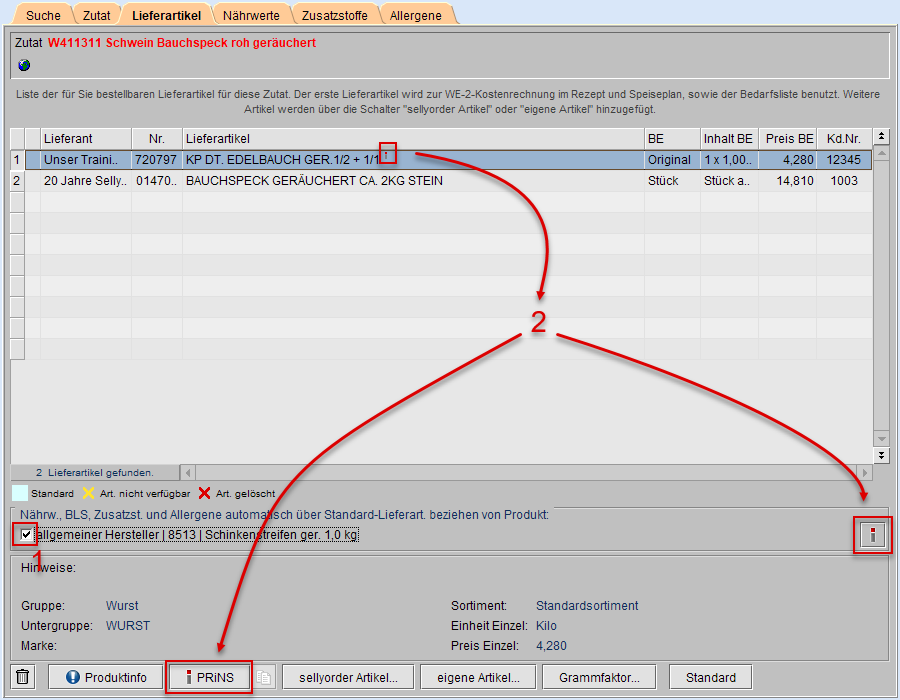This screenshot has height=700, width=900.
Task: Click the Standard button
Action: (710, 677)
